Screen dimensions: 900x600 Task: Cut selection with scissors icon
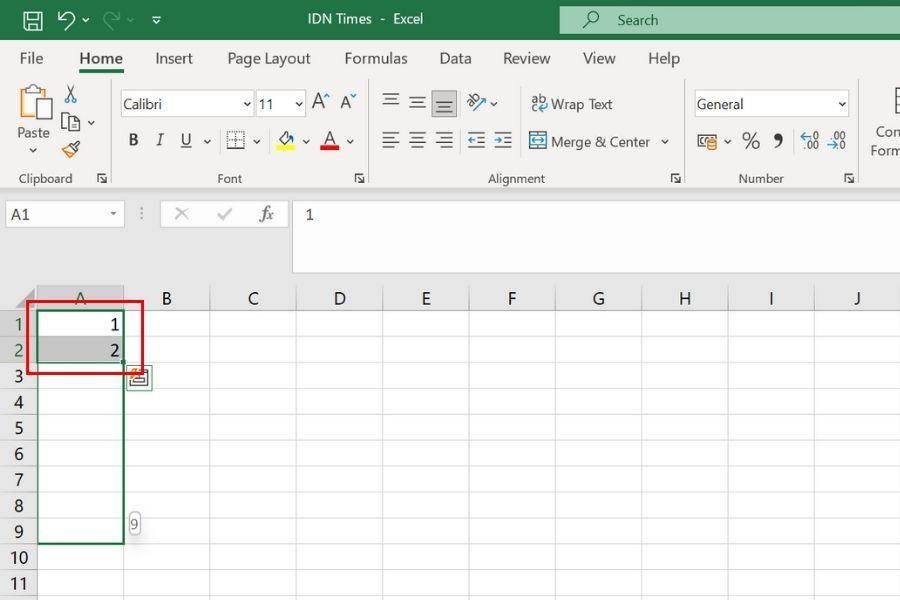[x=70, y=94]
